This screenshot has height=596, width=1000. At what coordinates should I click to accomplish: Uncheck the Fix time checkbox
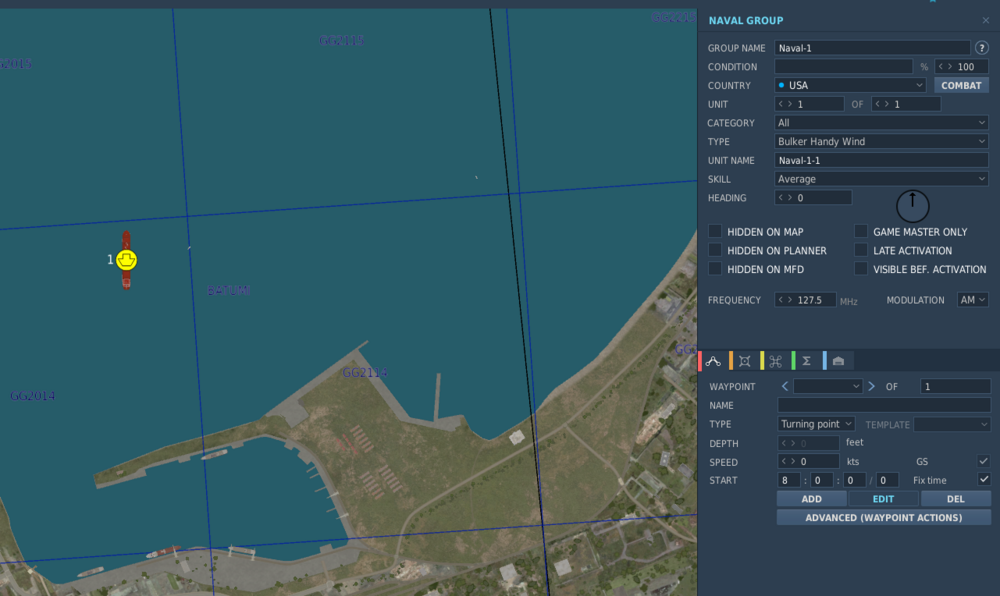point(984,480)
